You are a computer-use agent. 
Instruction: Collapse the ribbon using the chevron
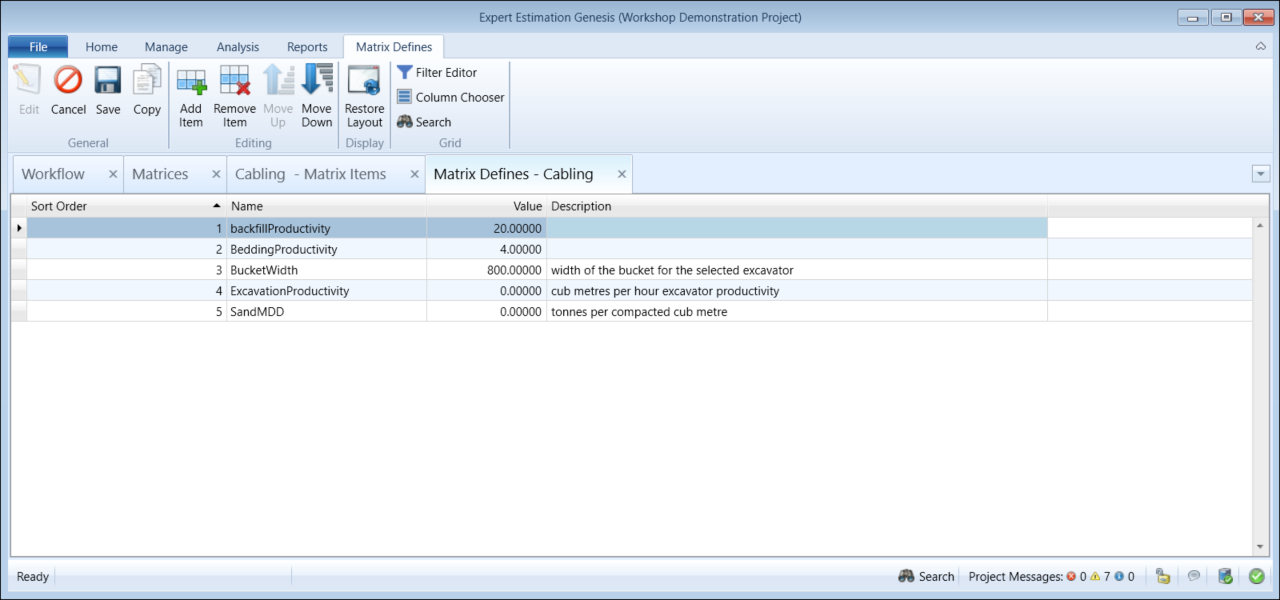click(1260, 47)
